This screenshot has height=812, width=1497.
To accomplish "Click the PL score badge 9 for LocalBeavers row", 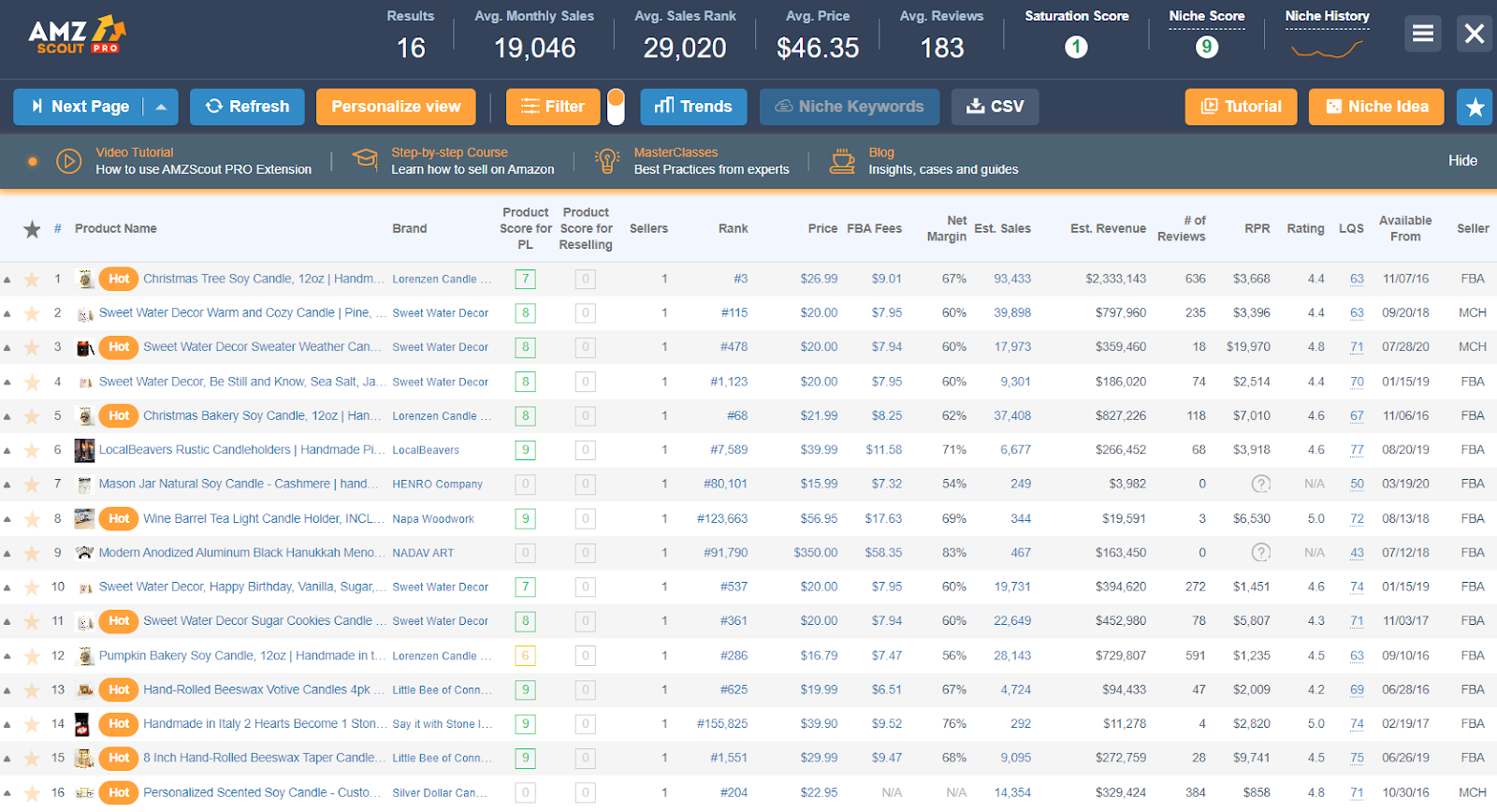I will 525,450.
